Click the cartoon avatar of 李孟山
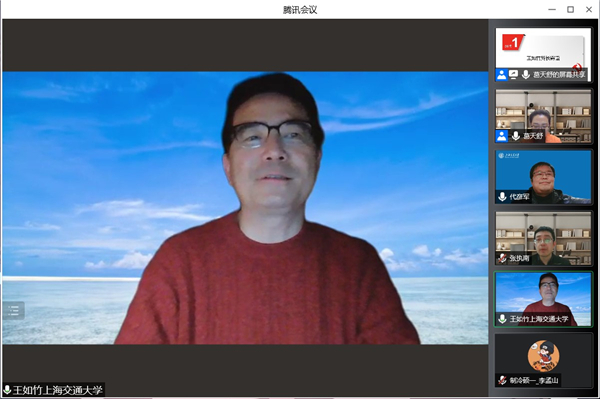Screen dimensions: 600x399 pyautogui.click(x=543, y=356)
